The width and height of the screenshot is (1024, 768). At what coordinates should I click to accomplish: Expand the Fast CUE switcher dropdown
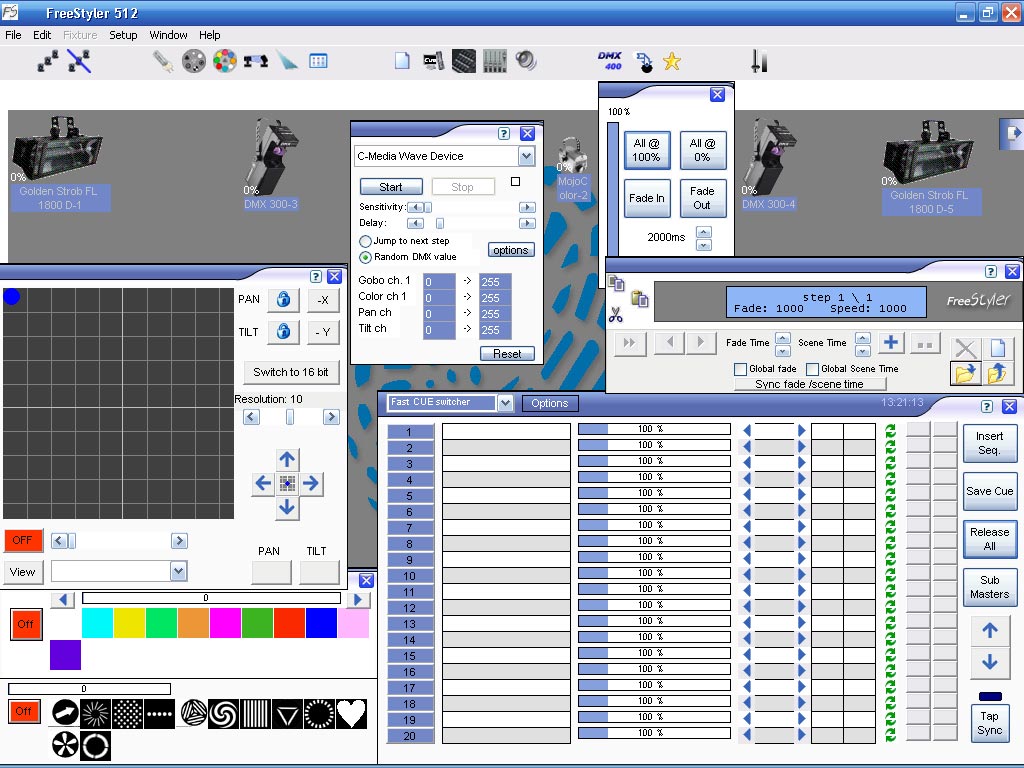coord(505,403)
